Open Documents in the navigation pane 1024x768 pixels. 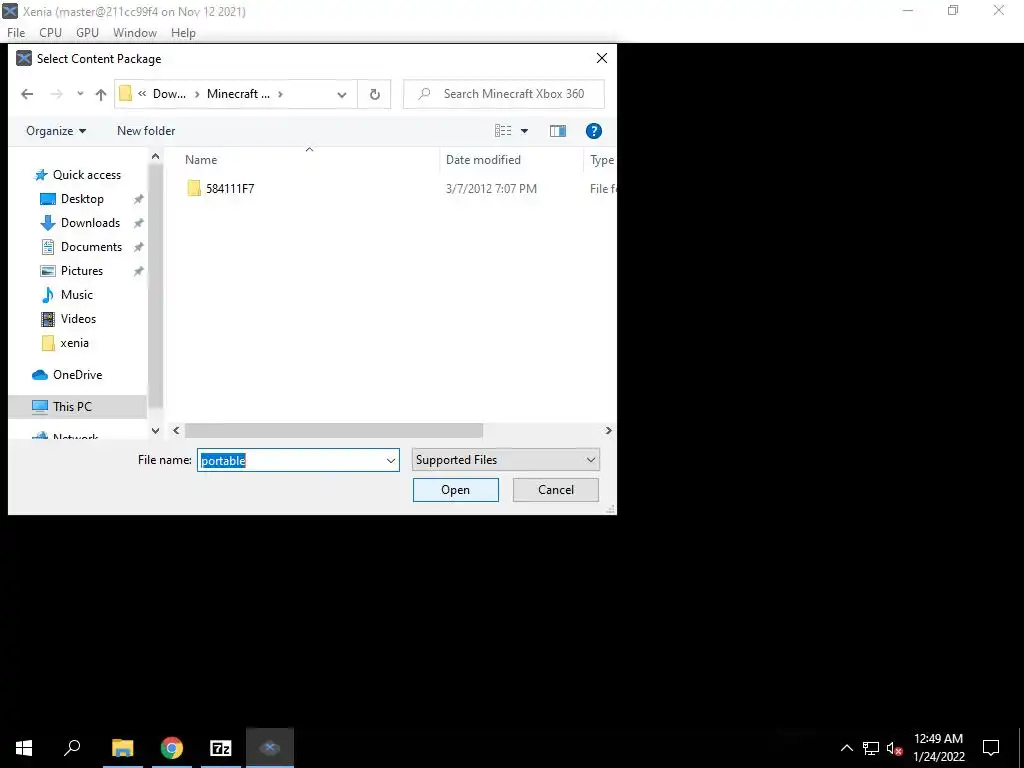pos(91,247)
